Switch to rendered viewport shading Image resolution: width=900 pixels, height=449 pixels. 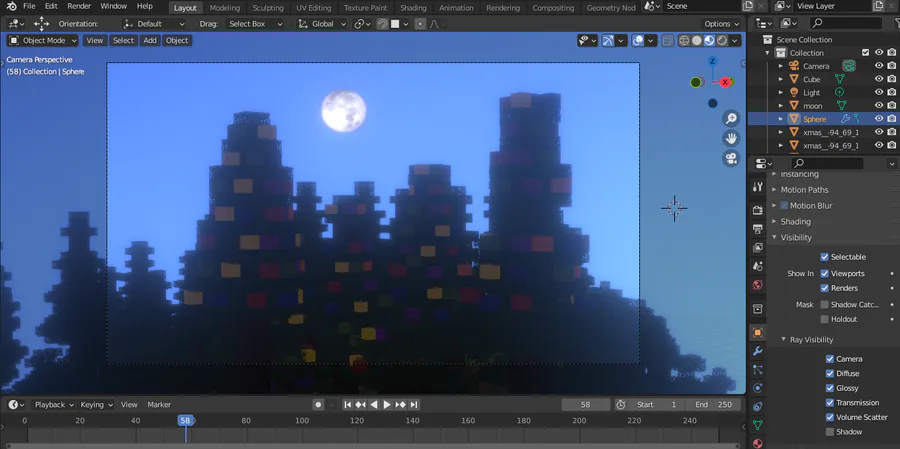722,40
